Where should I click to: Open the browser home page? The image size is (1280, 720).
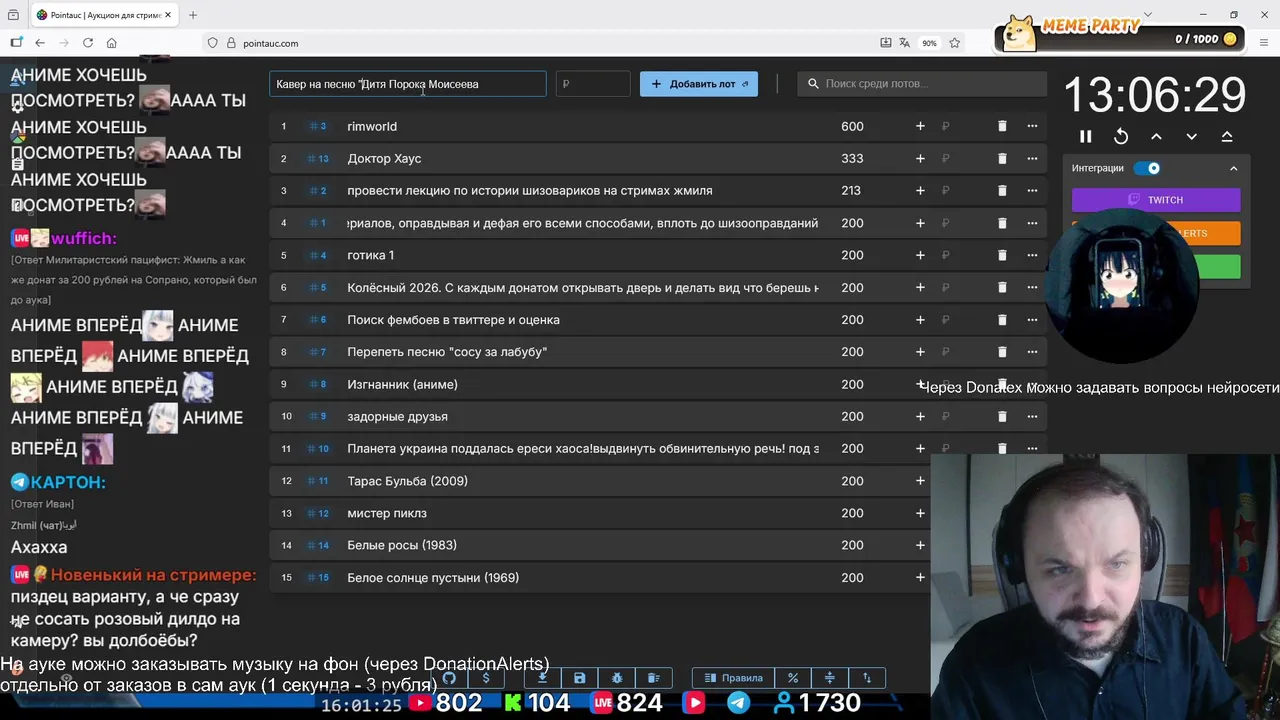[112, 43]
